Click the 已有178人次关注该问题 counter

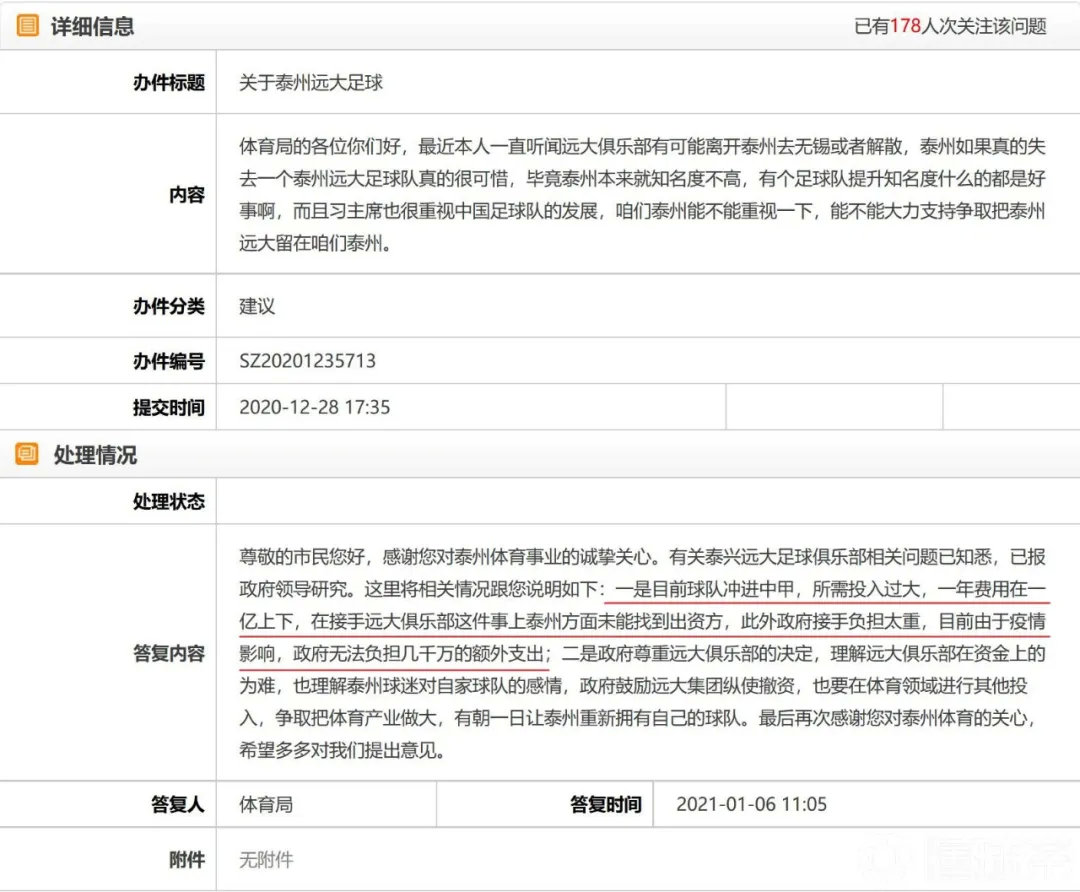(951, 26)
